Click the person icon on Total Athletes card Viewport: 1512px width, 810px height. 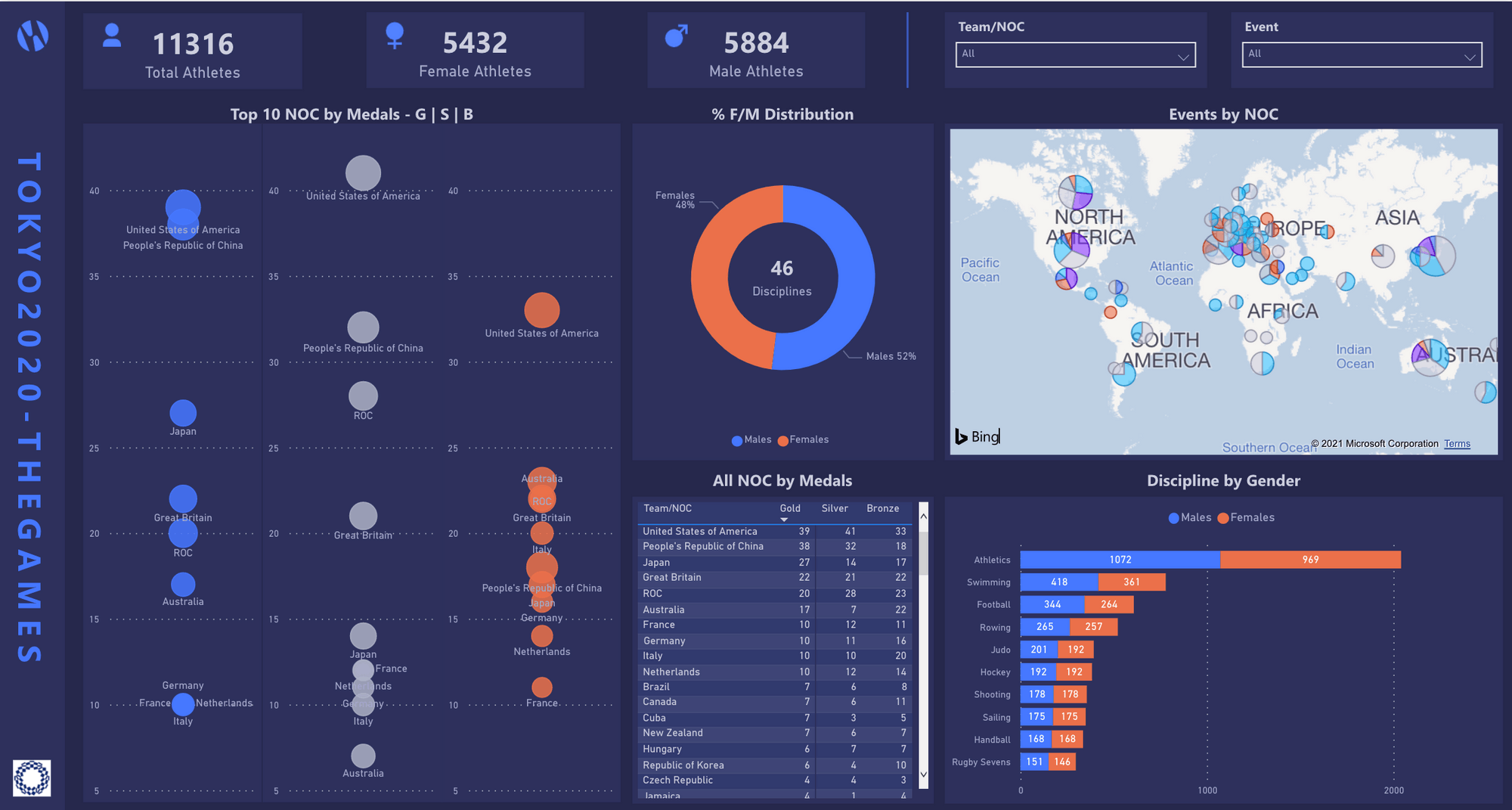110,35
